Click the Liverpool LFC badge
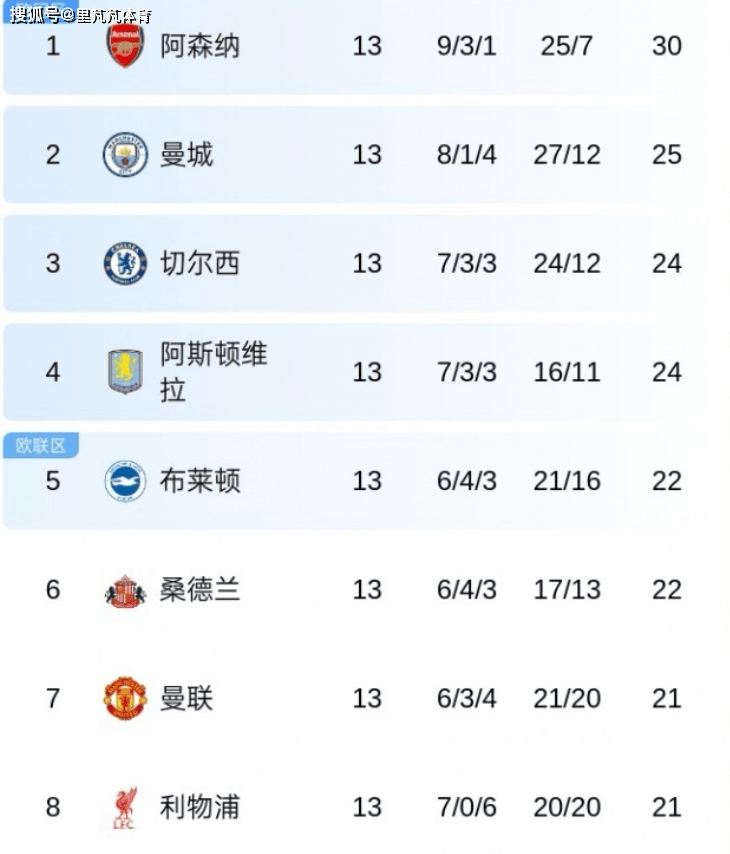730x854 pixels. pos(125,808)
